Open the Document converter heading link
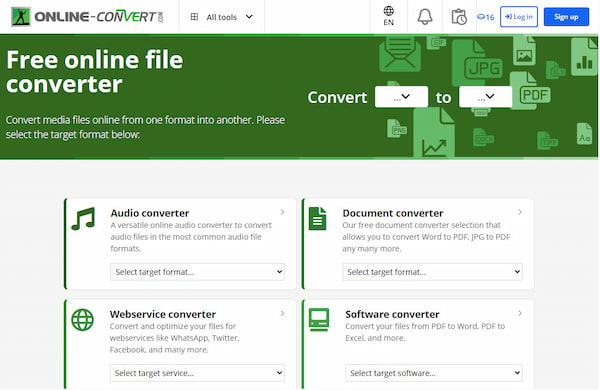This screenshot has height=390, width=600. pos(393,213)
